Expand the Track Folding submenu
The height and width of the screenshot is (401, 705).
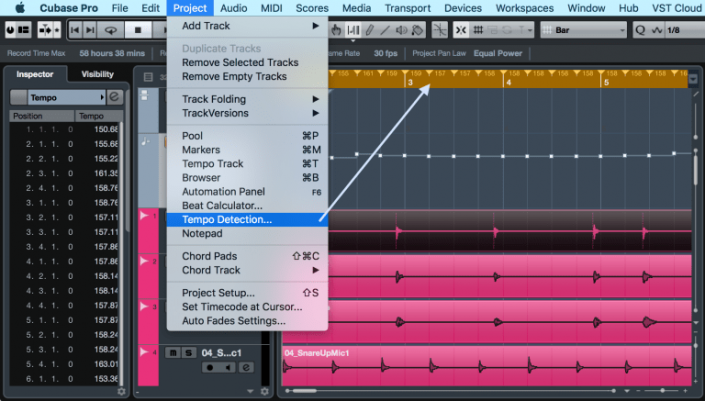point(247,99)
